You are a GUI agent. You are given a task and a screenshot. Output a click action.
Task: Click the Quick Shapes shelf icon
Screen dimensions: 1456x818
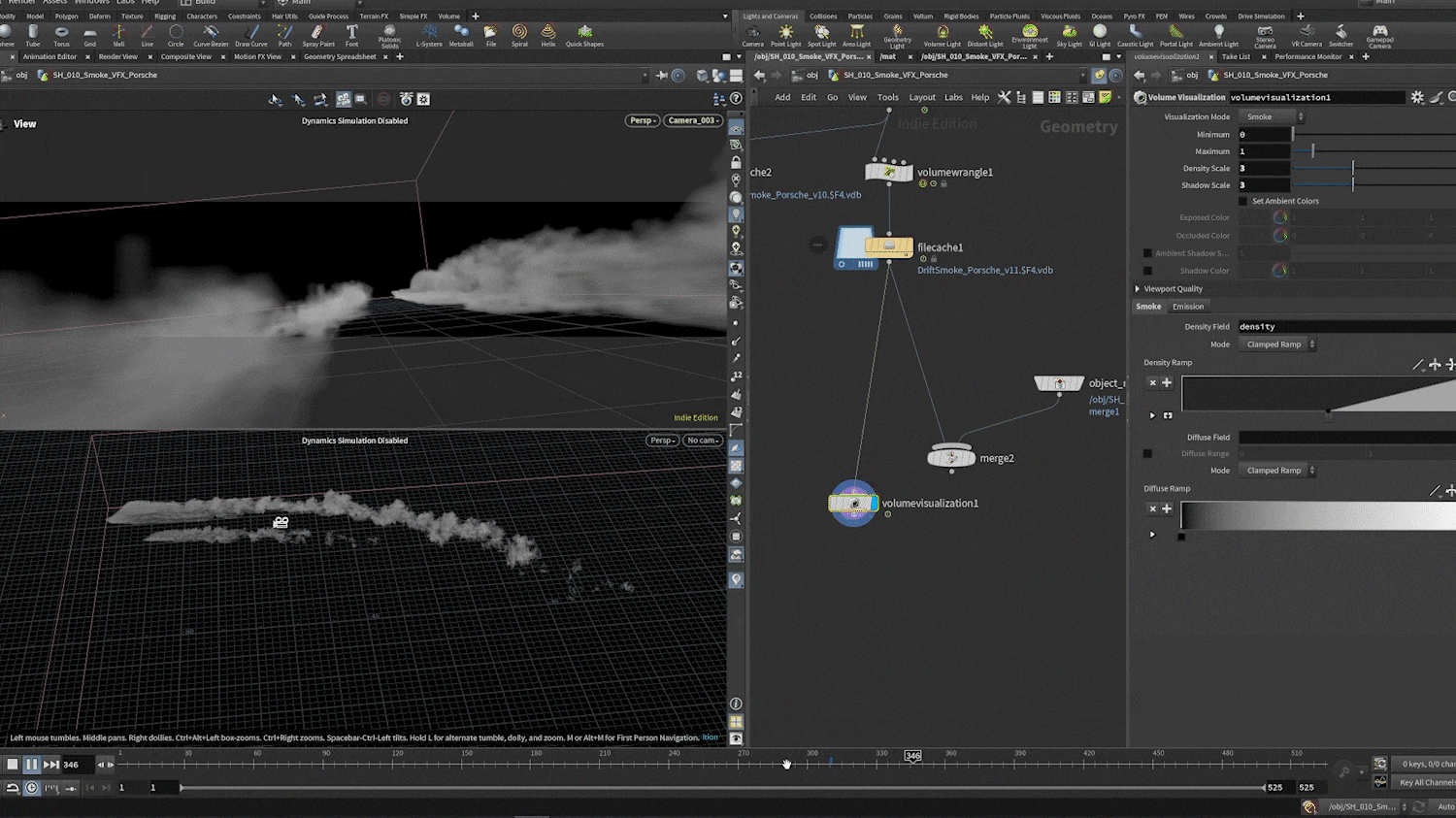coord(584,36)
